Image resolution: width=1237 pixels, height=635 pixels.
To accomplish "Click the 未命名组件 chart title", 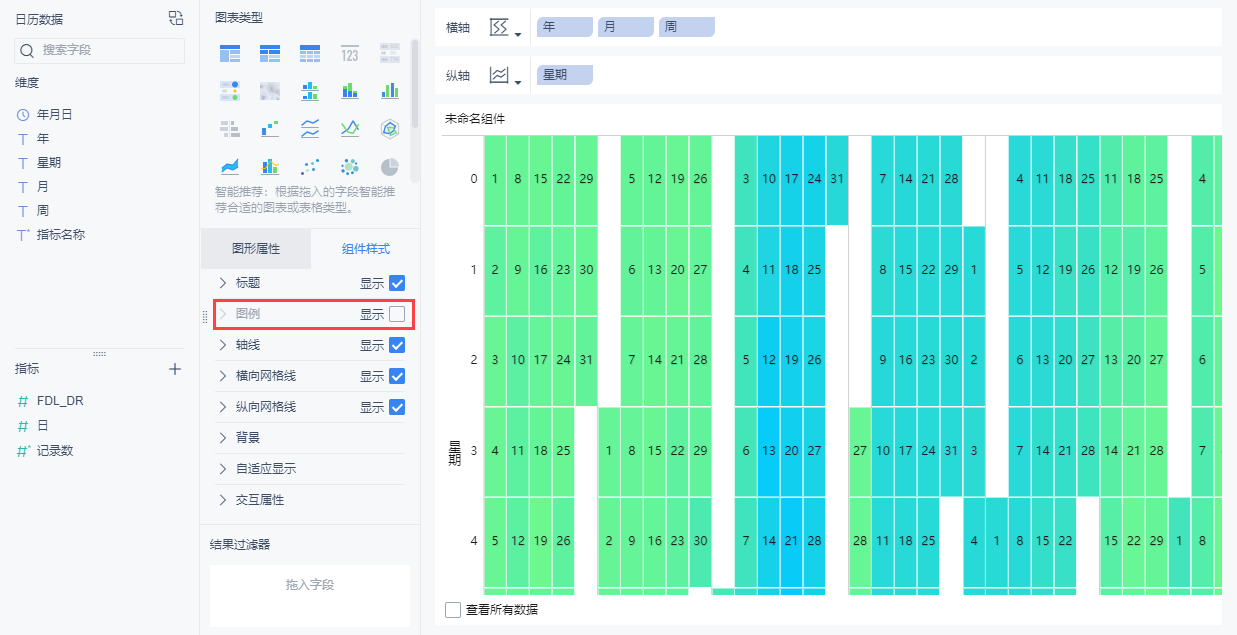I will [x=475, y=118].
